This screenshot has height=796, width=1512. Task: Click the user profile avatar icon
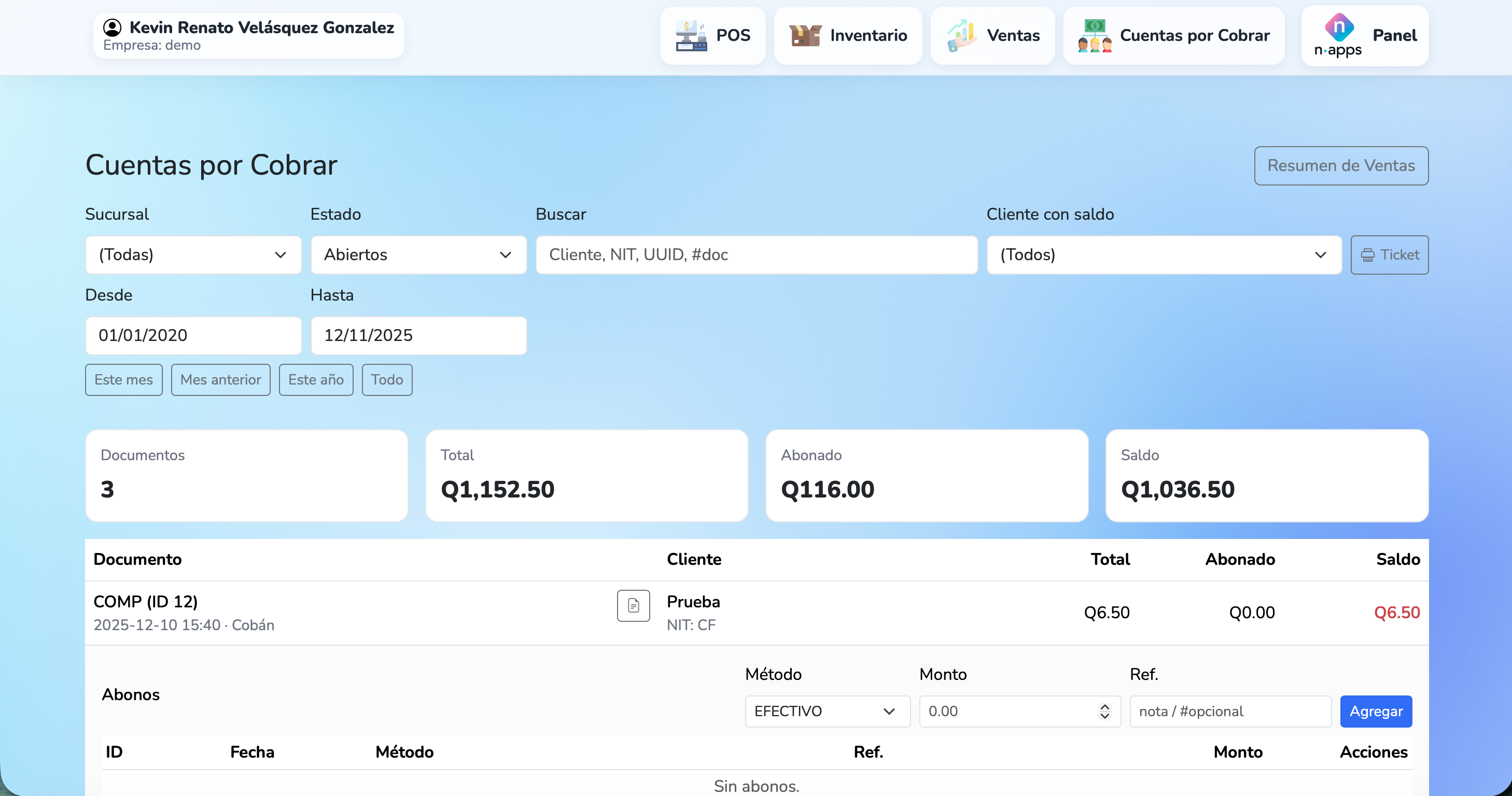pos(112,27)
